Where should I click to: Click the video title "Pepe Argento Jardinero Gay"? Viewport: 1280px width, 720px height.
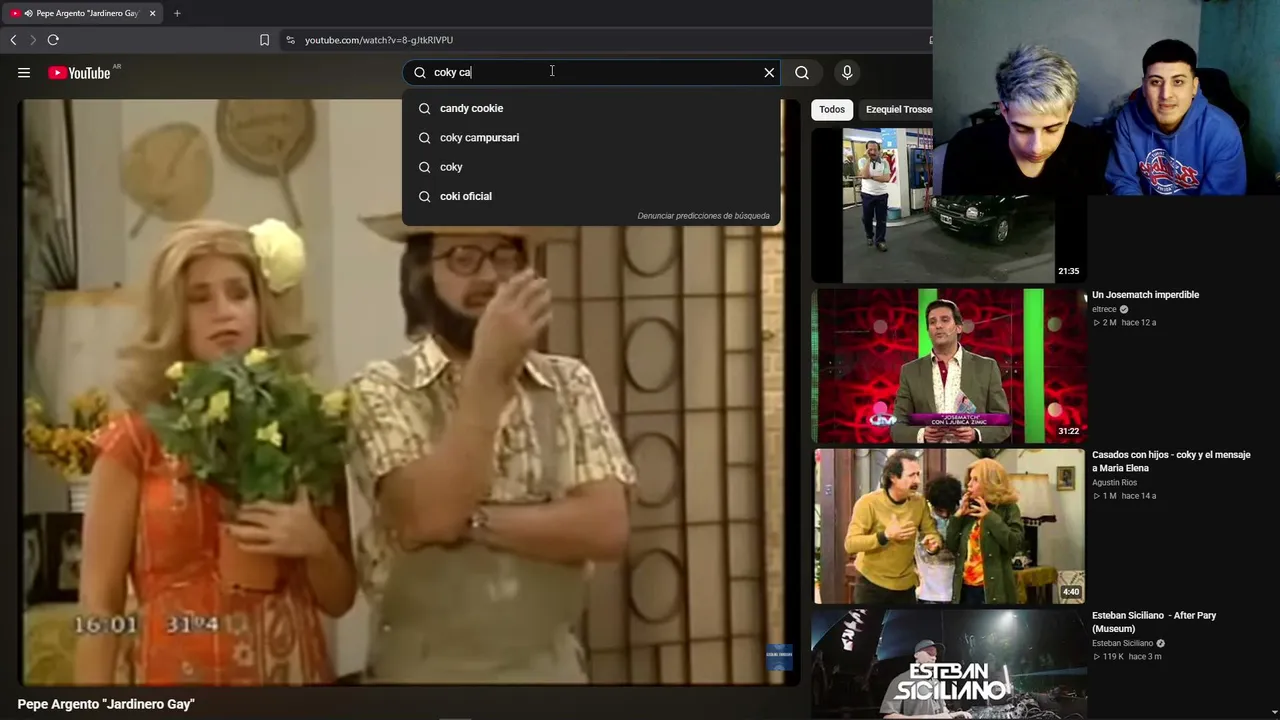coord(106,704)
